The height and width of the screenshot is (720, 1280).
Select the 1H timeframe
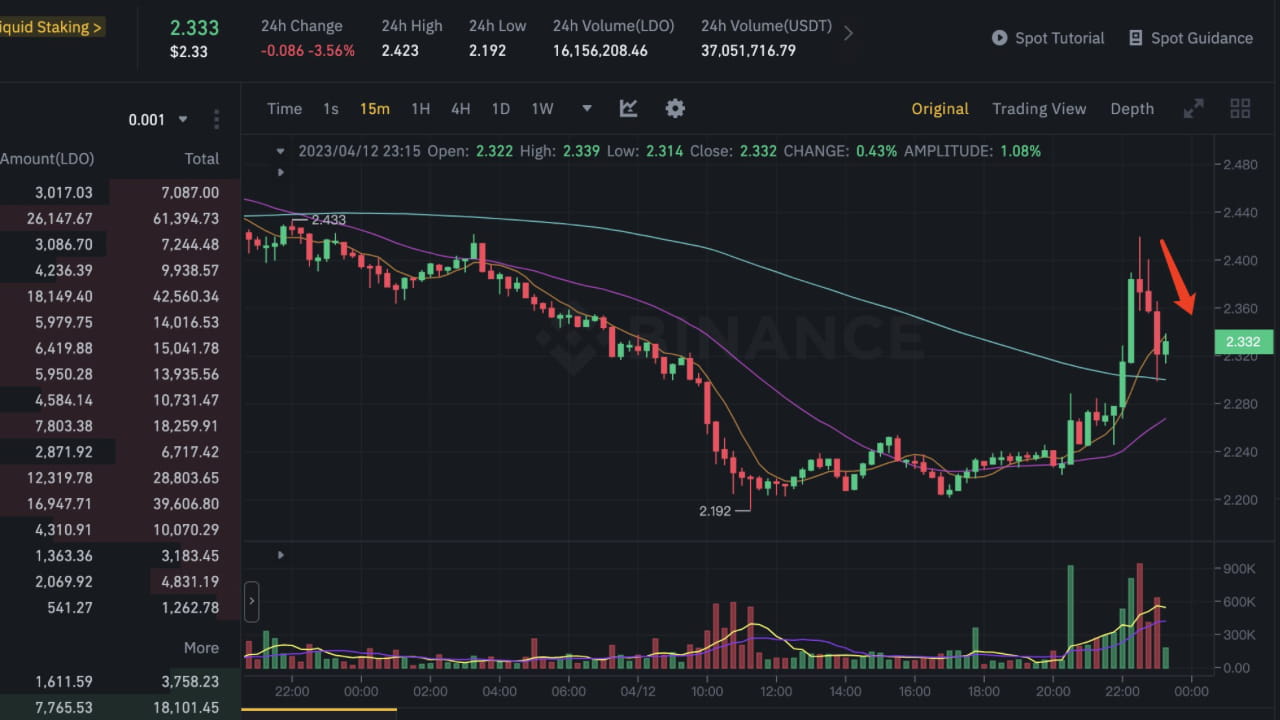coord(419,108)
